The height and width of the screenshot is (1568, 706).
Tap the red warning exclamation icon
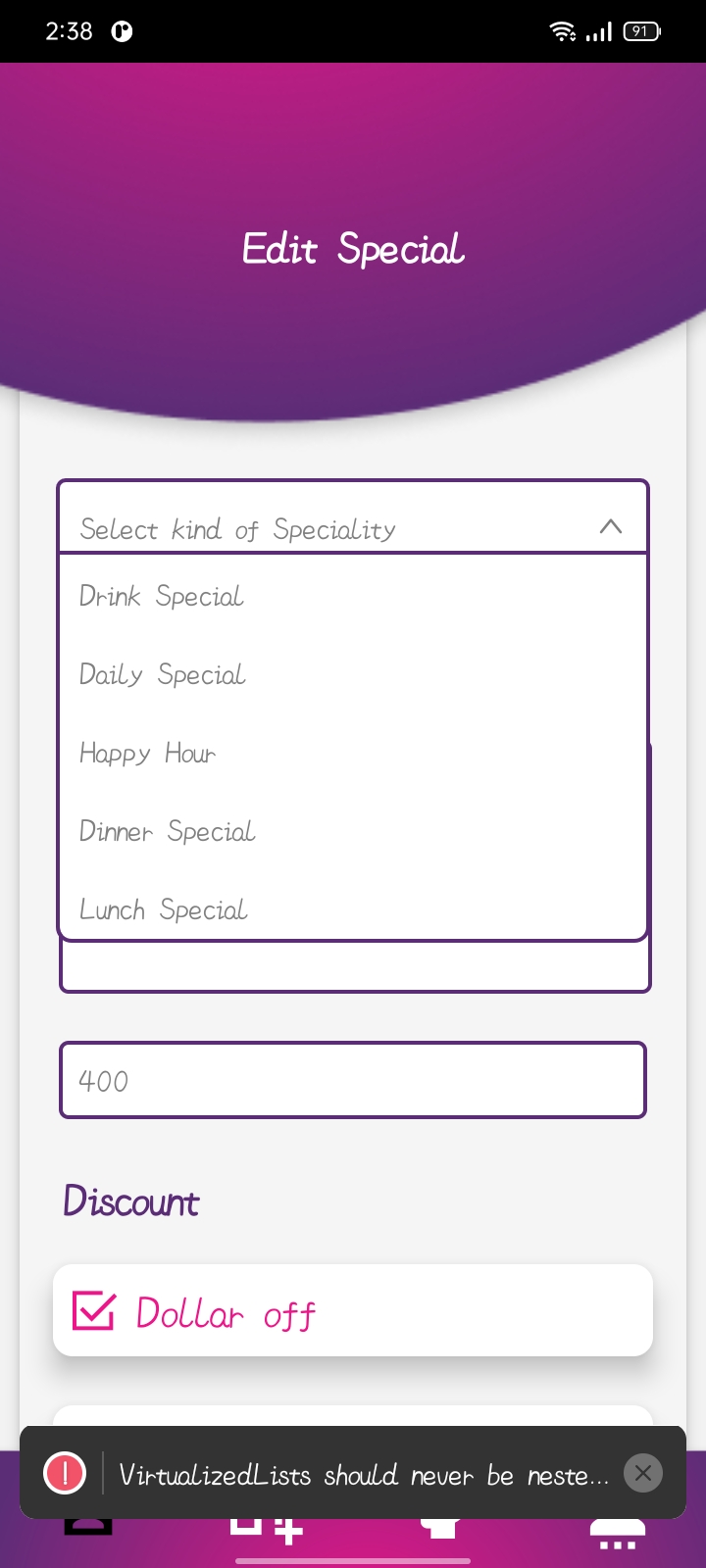click(65, 1473)
